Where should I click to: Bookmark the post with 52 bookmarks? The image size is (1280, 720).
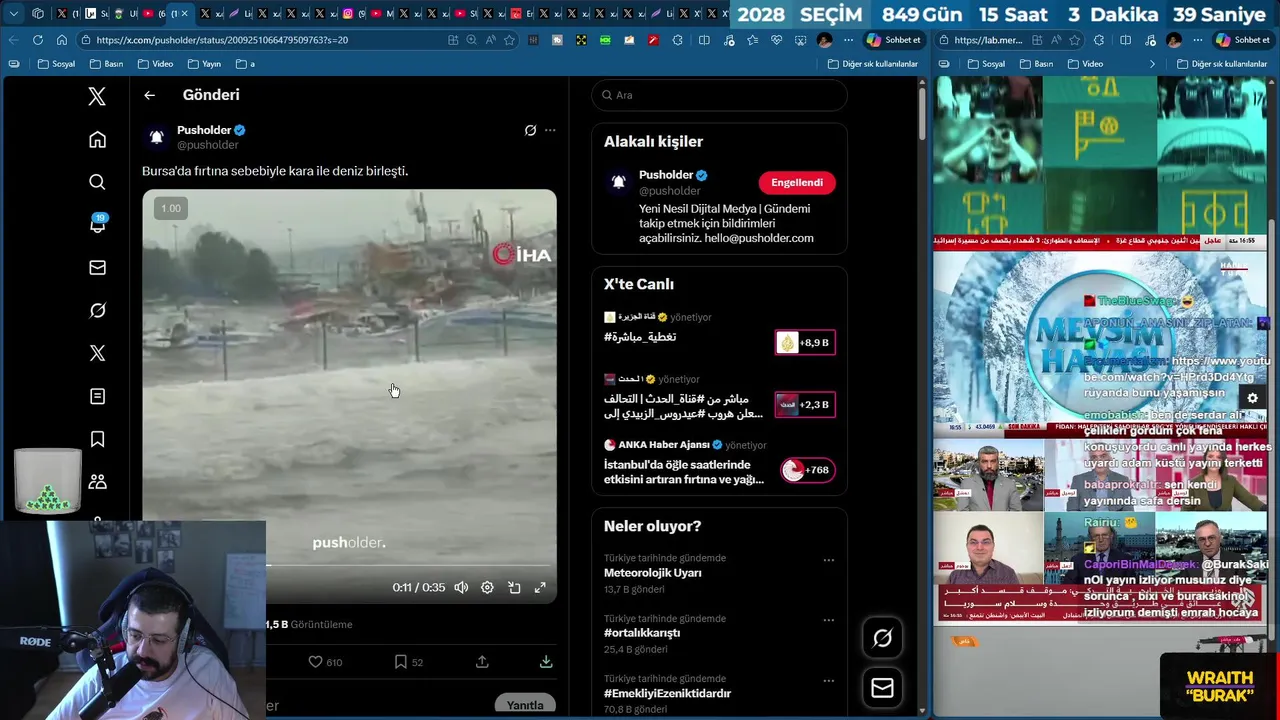[x=408, y=662]
